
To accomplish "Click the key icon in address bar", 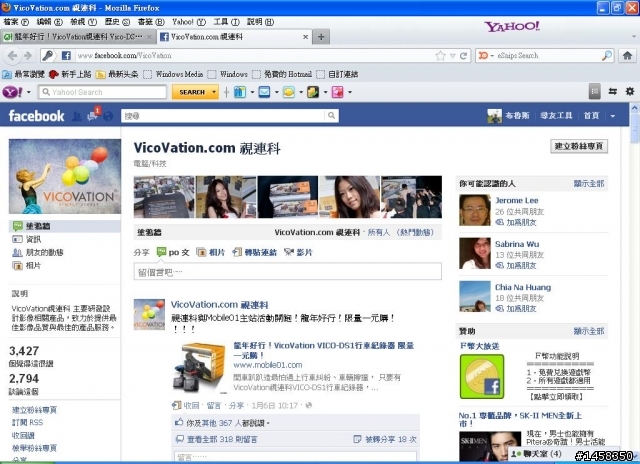I will (48, 56).
